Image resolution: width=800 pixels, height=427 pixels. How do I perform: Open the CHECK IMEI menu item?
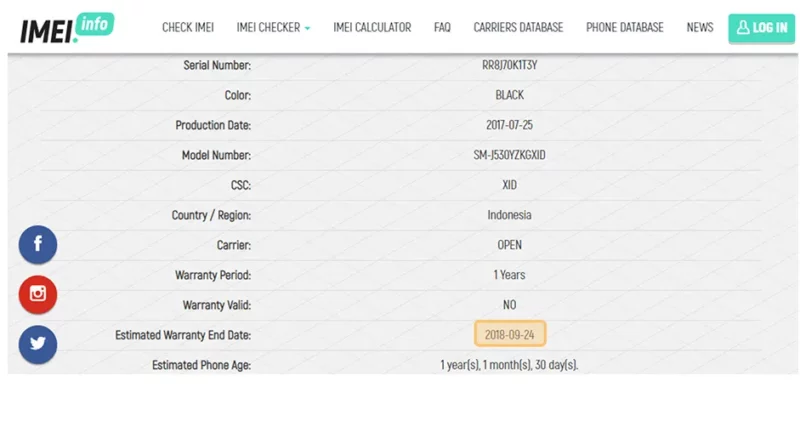click(x=188, y=28)
